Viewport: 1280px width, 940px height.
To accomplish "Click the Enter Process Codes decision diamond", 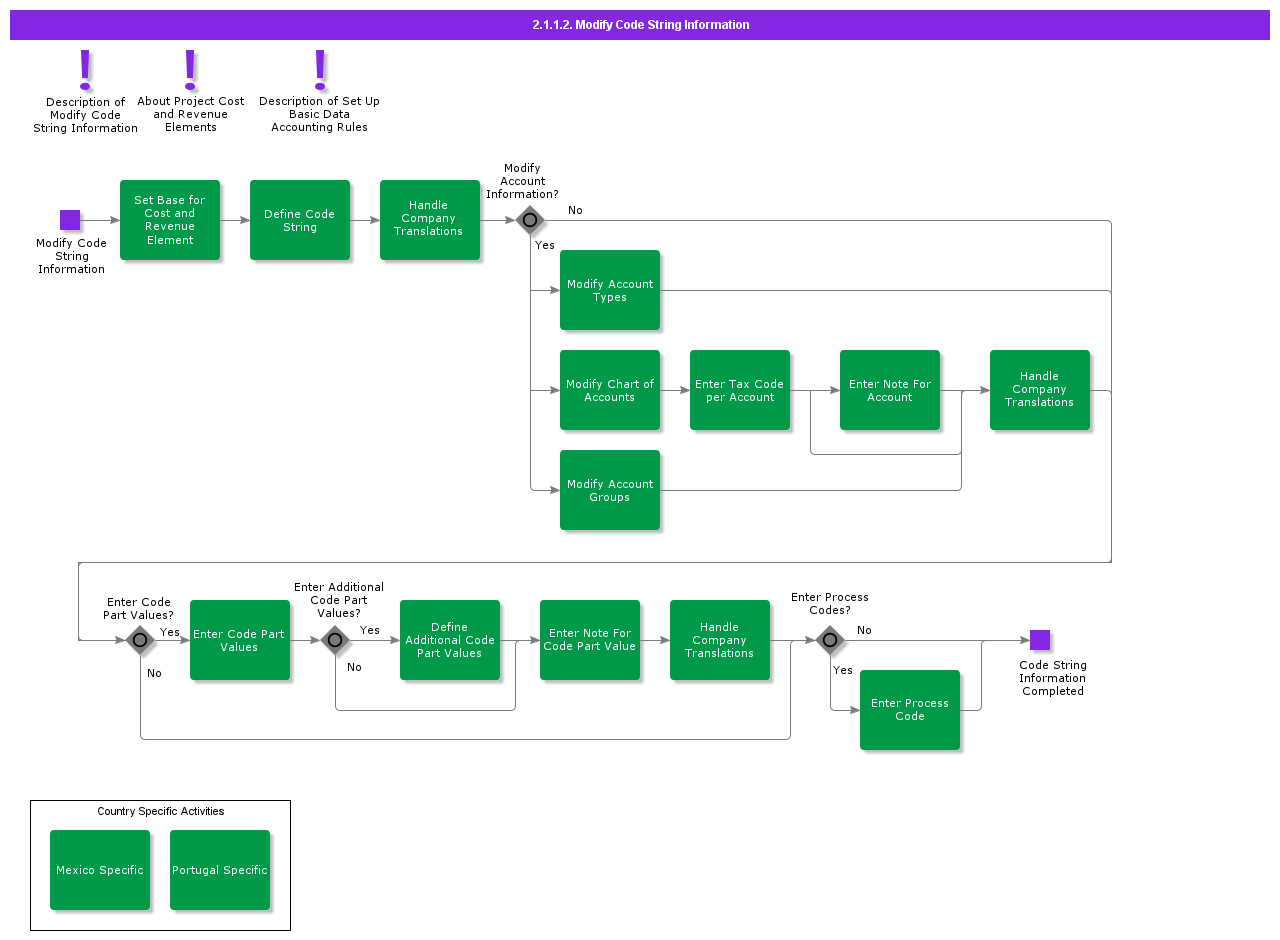I will pyautogui.click(x=830, y=640).
